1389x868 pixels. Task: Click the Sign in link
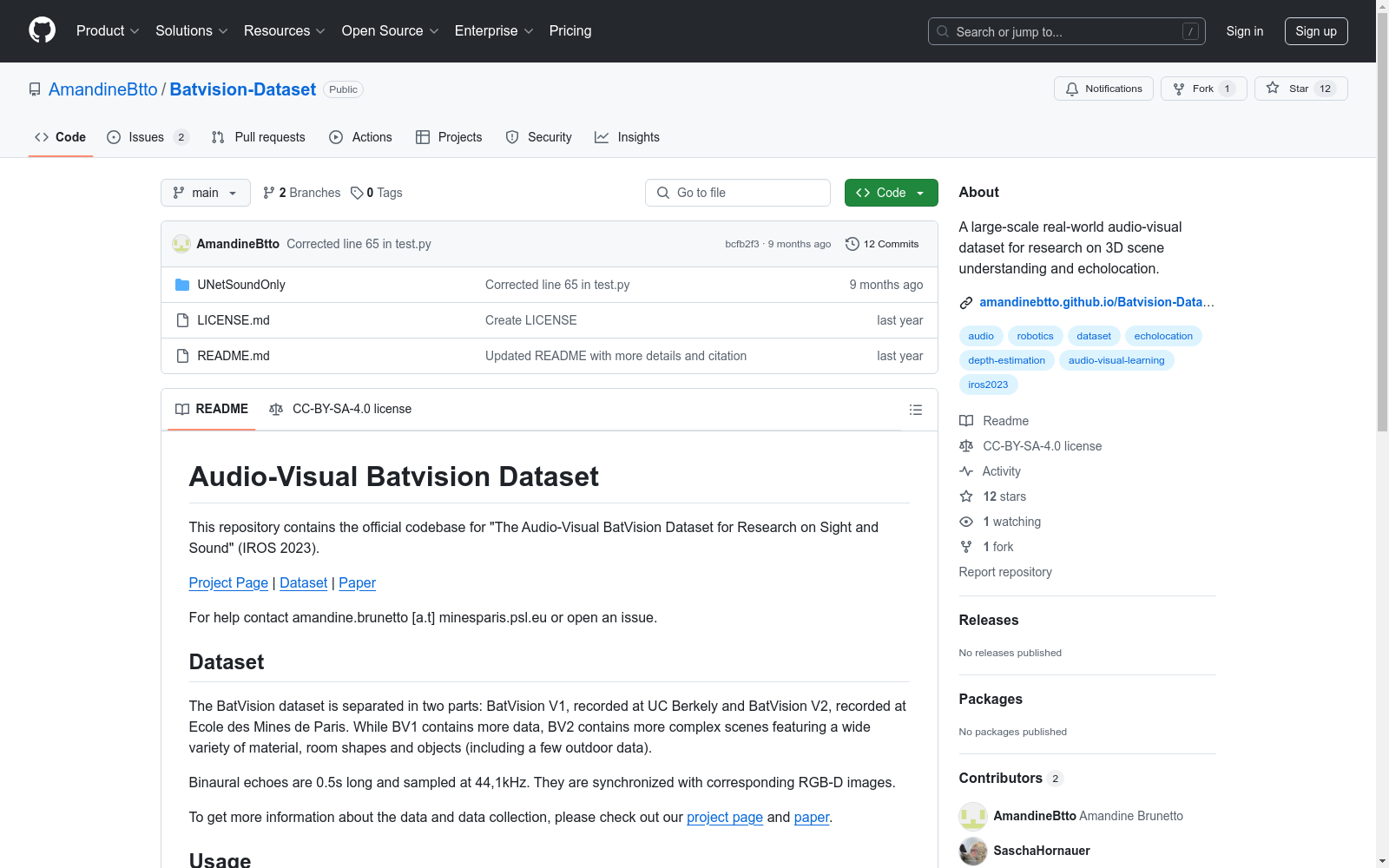(1245, 31)
